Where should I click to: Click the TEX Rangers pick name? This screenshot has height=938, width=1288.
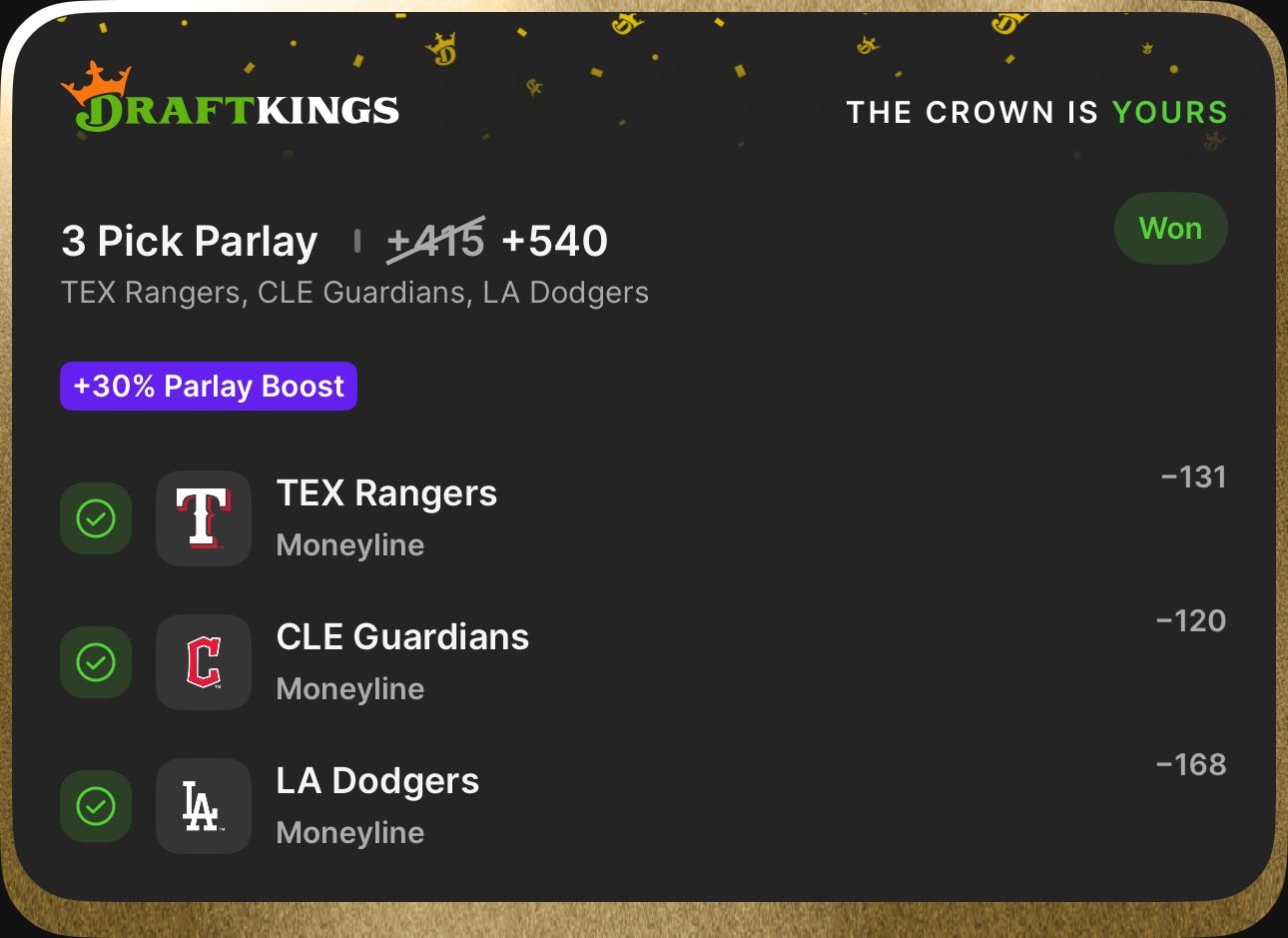pyautogui.click(x=386, y=493)
